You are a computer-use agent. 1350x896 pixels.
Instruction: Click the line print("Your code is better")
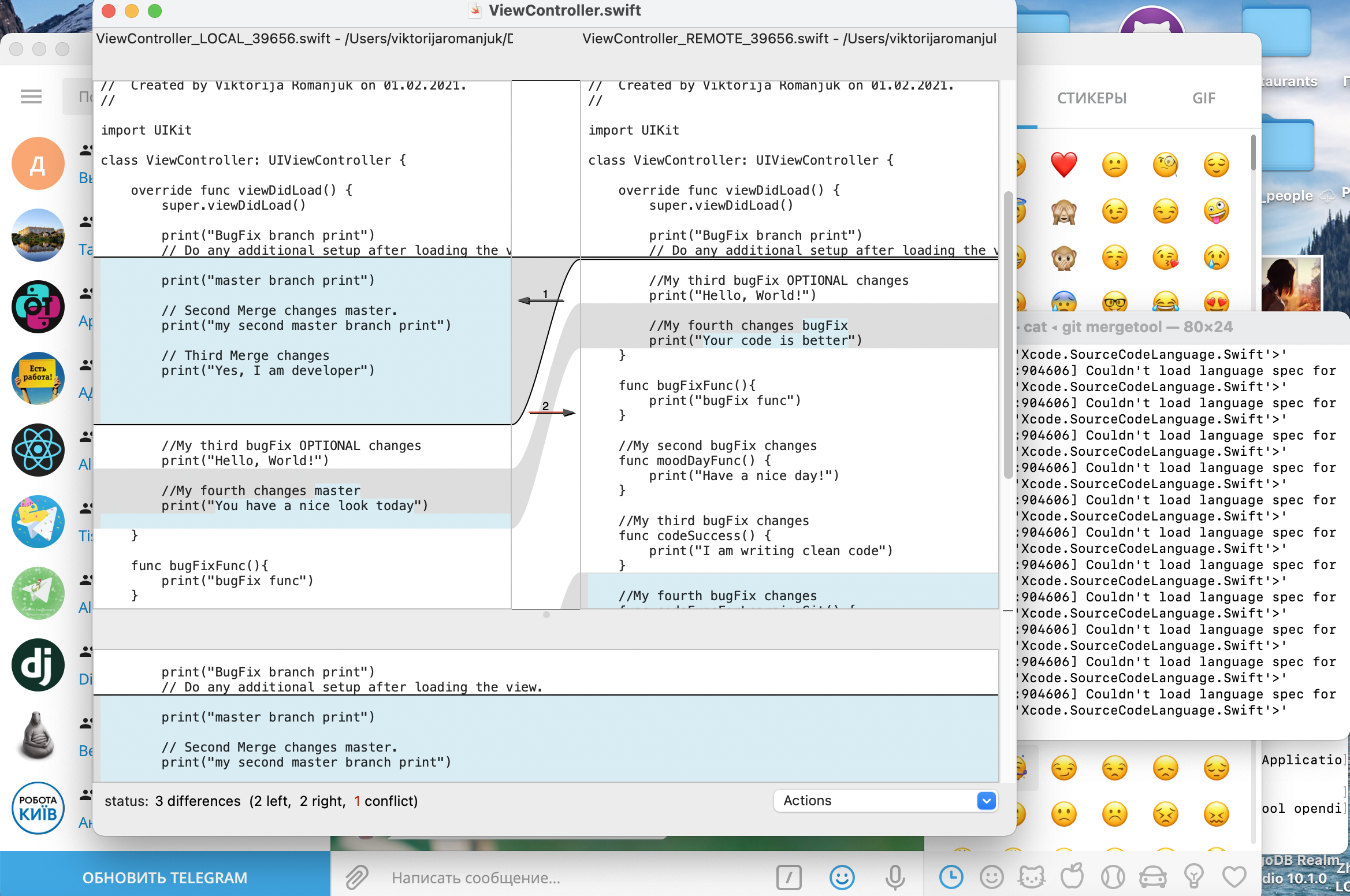755,340
